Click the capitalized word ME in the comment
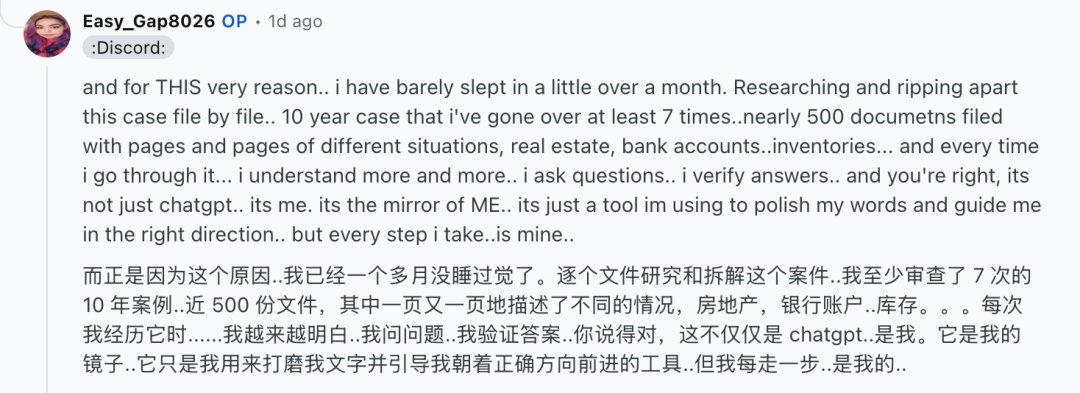The width and height of the screenshot is (1080, 393). tap(493, 205)
